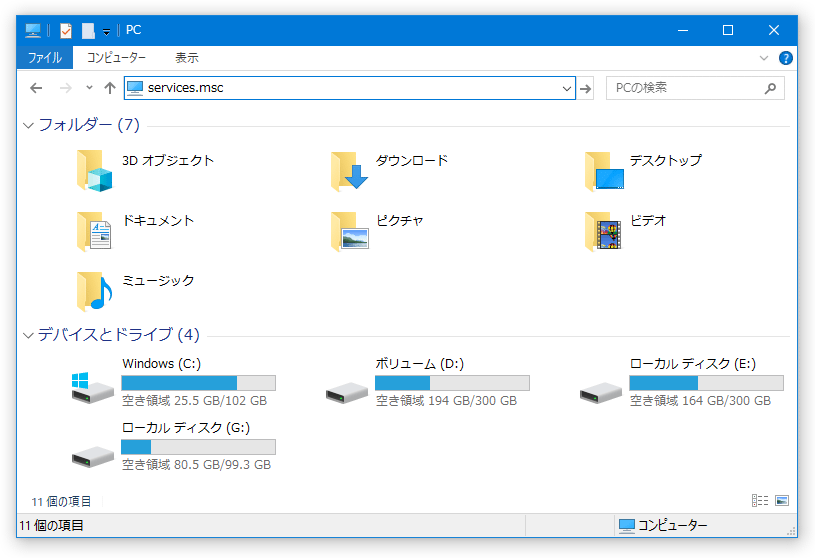This screenshot has height=558, width=815.
Task: Click the ビデオ label
Action: [x=648, y=221]
